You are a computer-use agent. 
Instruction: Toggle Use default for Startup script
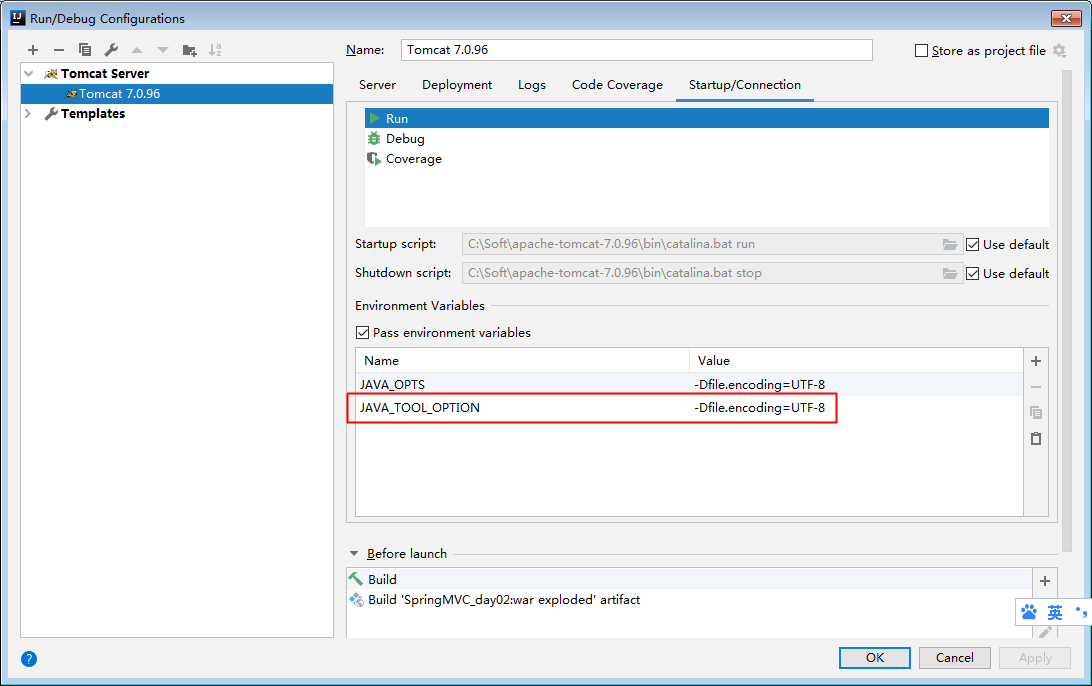[x=973, y=244]
